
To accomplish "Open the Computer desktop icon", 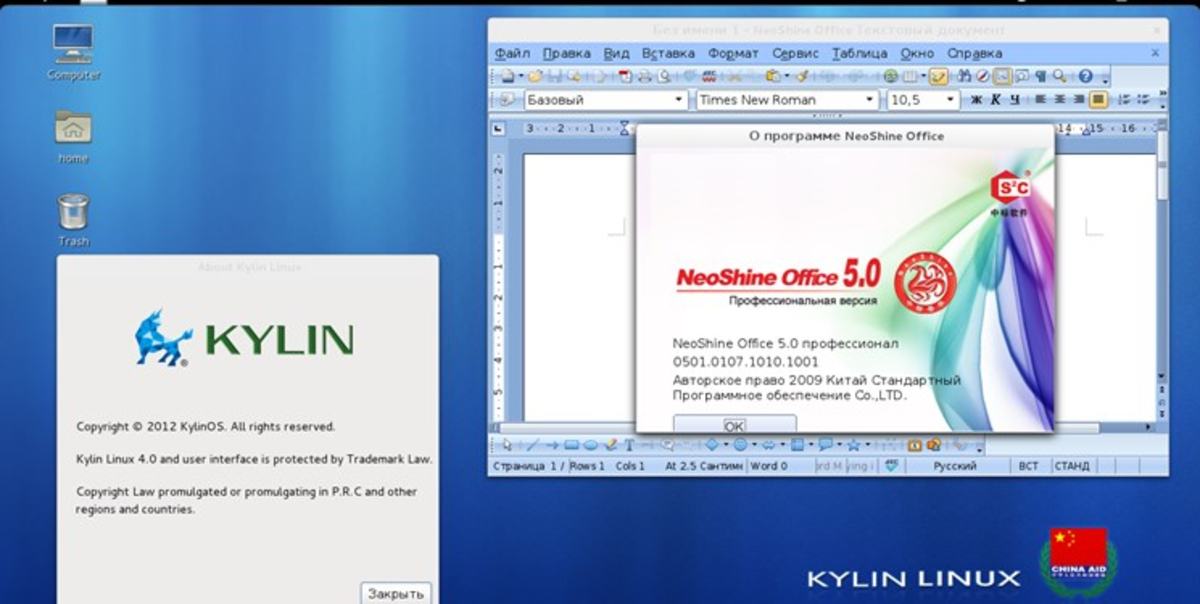I will pos(73,43).
